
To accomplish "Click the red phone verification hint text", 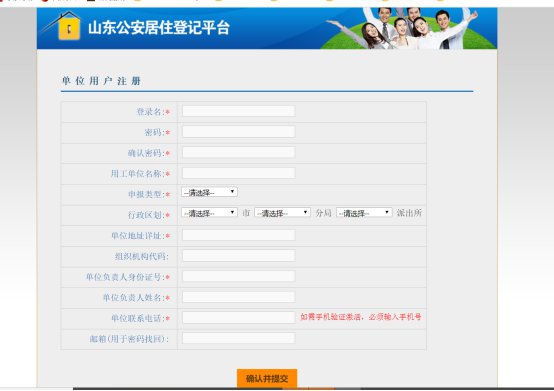I will click(361, 317).
